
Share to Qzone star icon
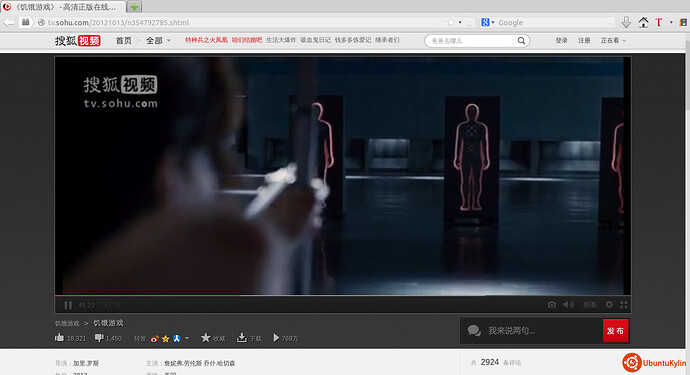(165, 338)
